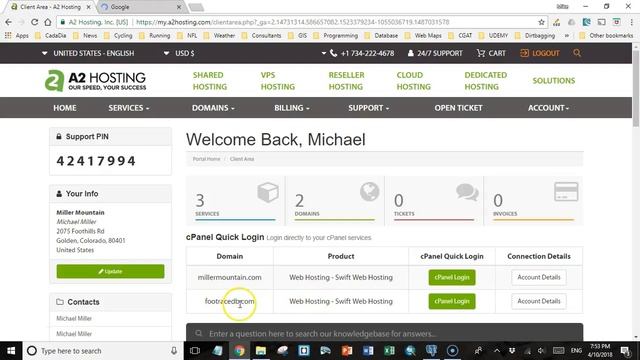Image resolution: width=640 pixels, height=360 pixels.
Task: Launch Word from the taskbar
Action: (x=368, y=351)
